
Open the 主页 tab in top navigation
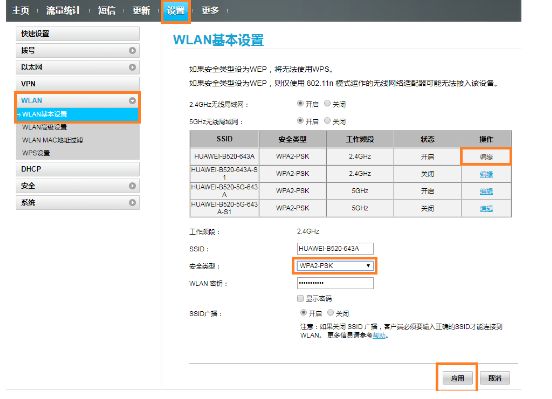pyautogui.click(x=20, y=11)
